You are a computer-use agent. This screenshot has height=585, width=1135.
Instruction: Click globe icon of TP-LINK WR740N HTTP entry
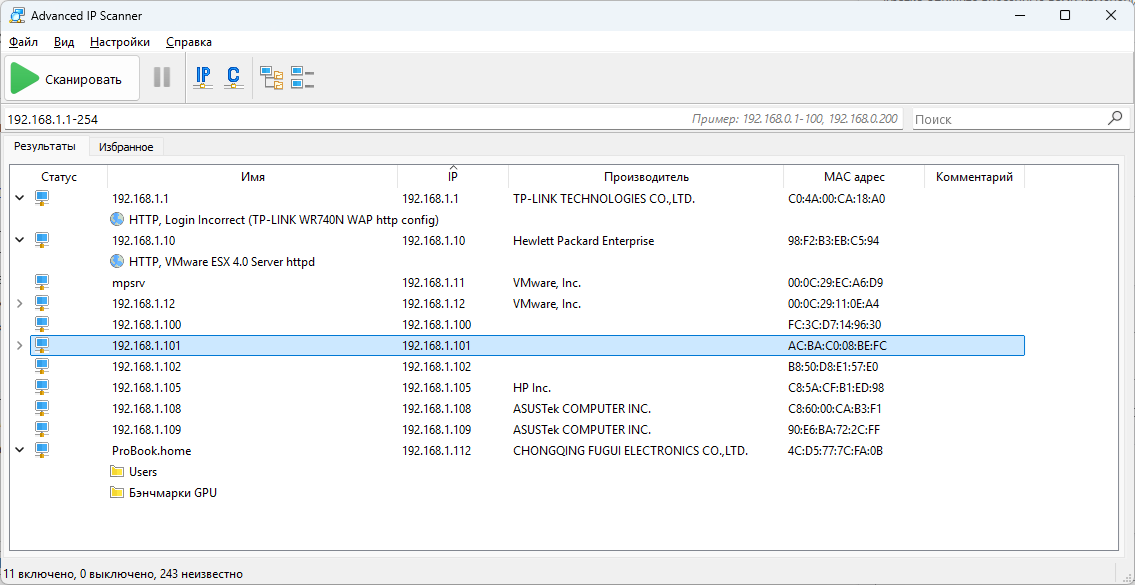click(x=117, y=219)
